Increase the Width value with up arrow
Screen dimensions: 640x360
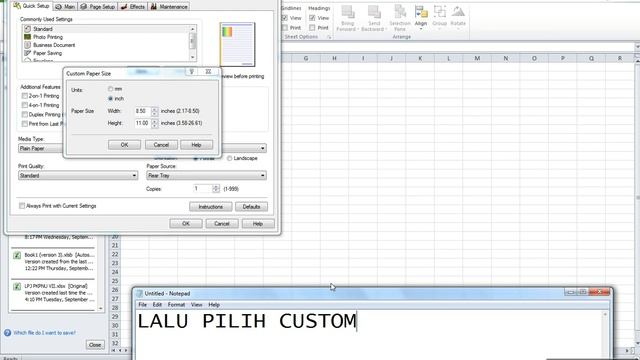pyautogui.click(x=154, y=109)
